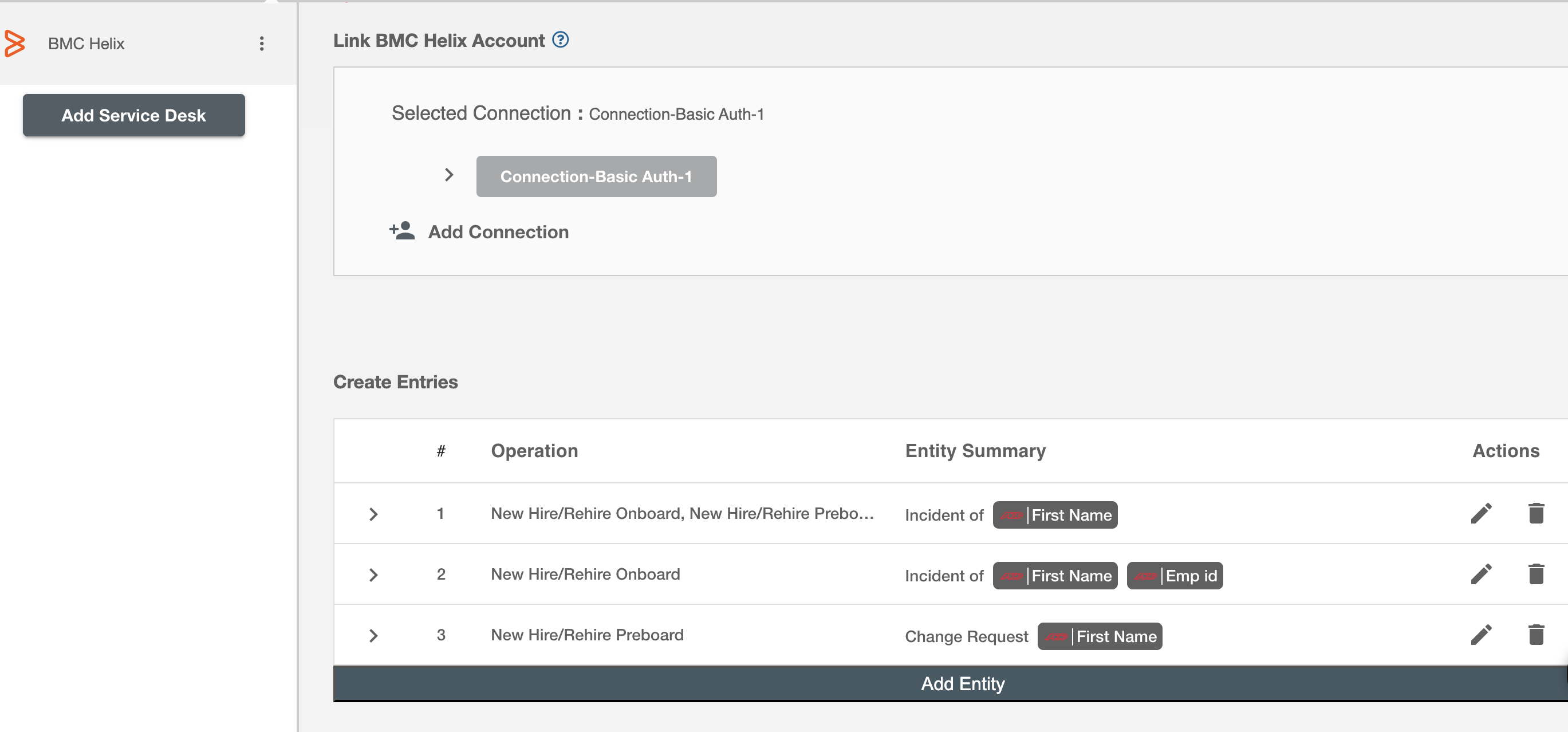Screen dimensions: 1568x732
Task: Click the delete trash icon for entry 1
Action: click(1537, 514)
